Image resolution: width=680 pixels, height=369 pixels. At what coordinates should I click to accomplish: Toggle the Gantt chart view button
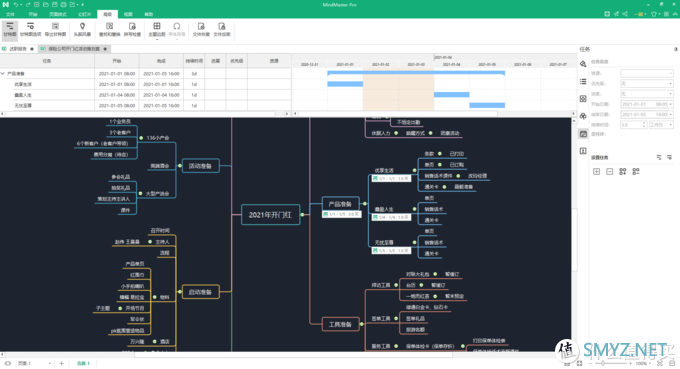click(10, 29)
